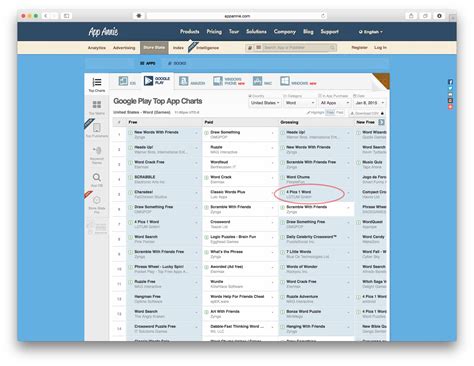474x366 pixels.
Task: Open the Top Charts sidebar icon
Action: 97,82
